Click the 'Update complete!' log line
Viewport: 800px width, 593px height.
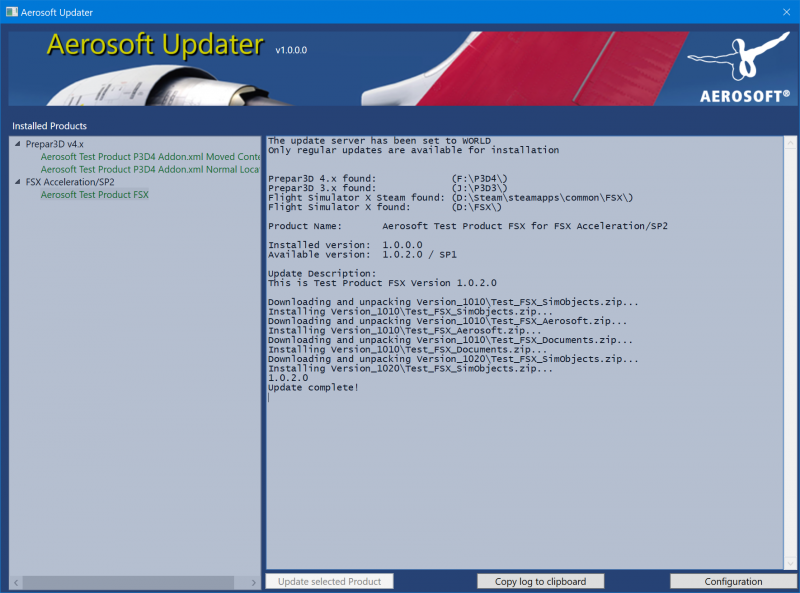313,387
